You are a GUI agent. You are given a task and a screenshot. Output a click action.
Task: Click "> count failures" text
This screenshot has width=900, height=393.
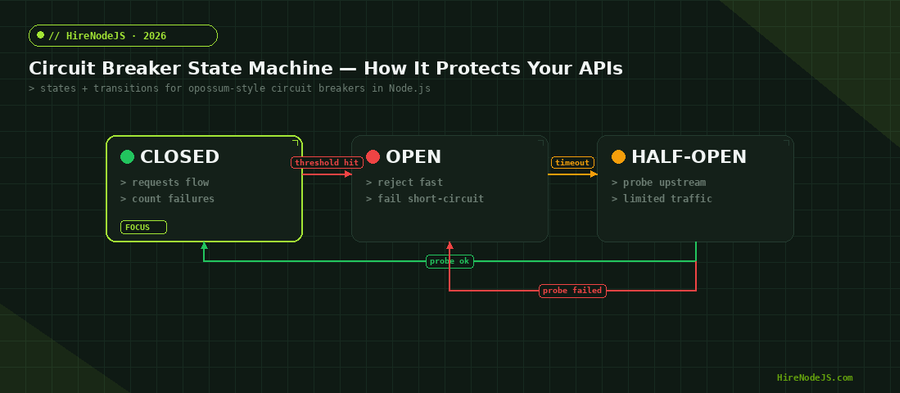167,199
